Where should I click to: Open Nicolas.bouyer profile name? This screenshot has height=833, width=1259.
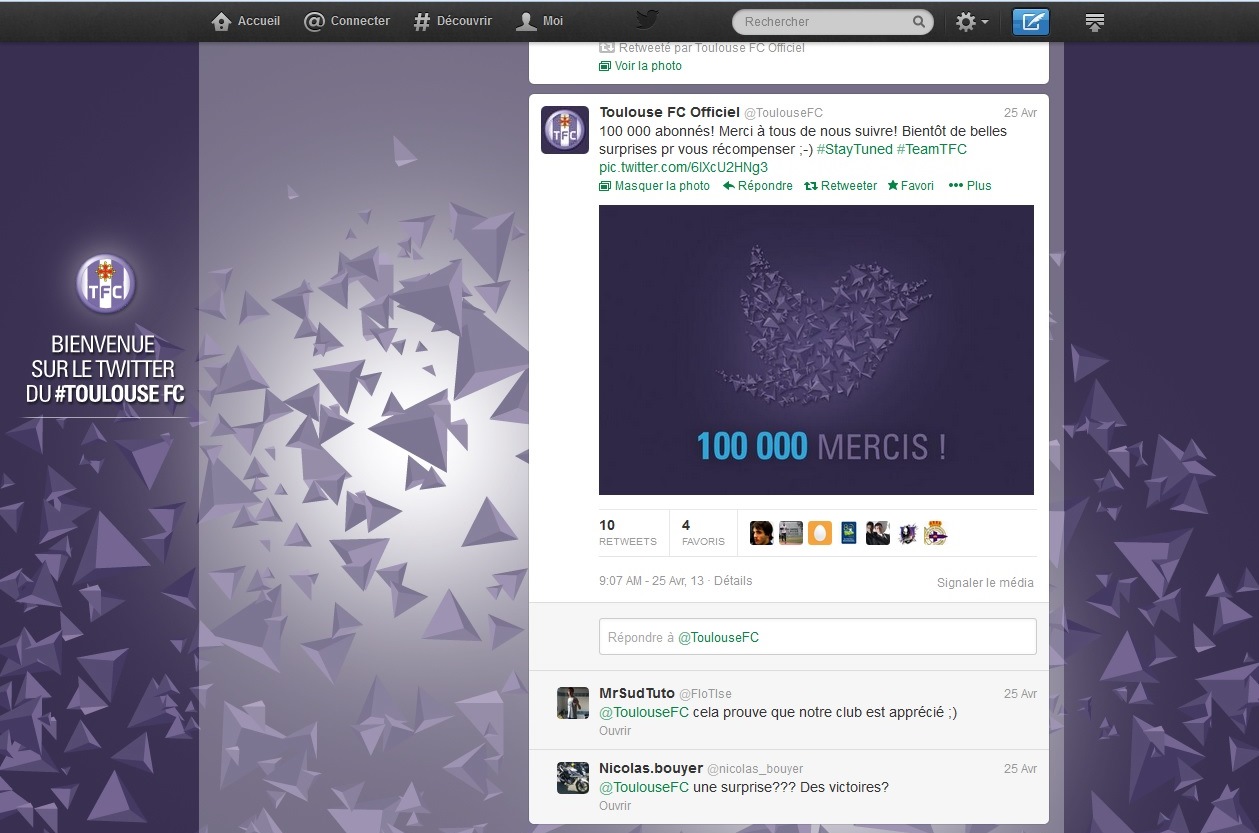pyautogui.click(x=651, y=769)
